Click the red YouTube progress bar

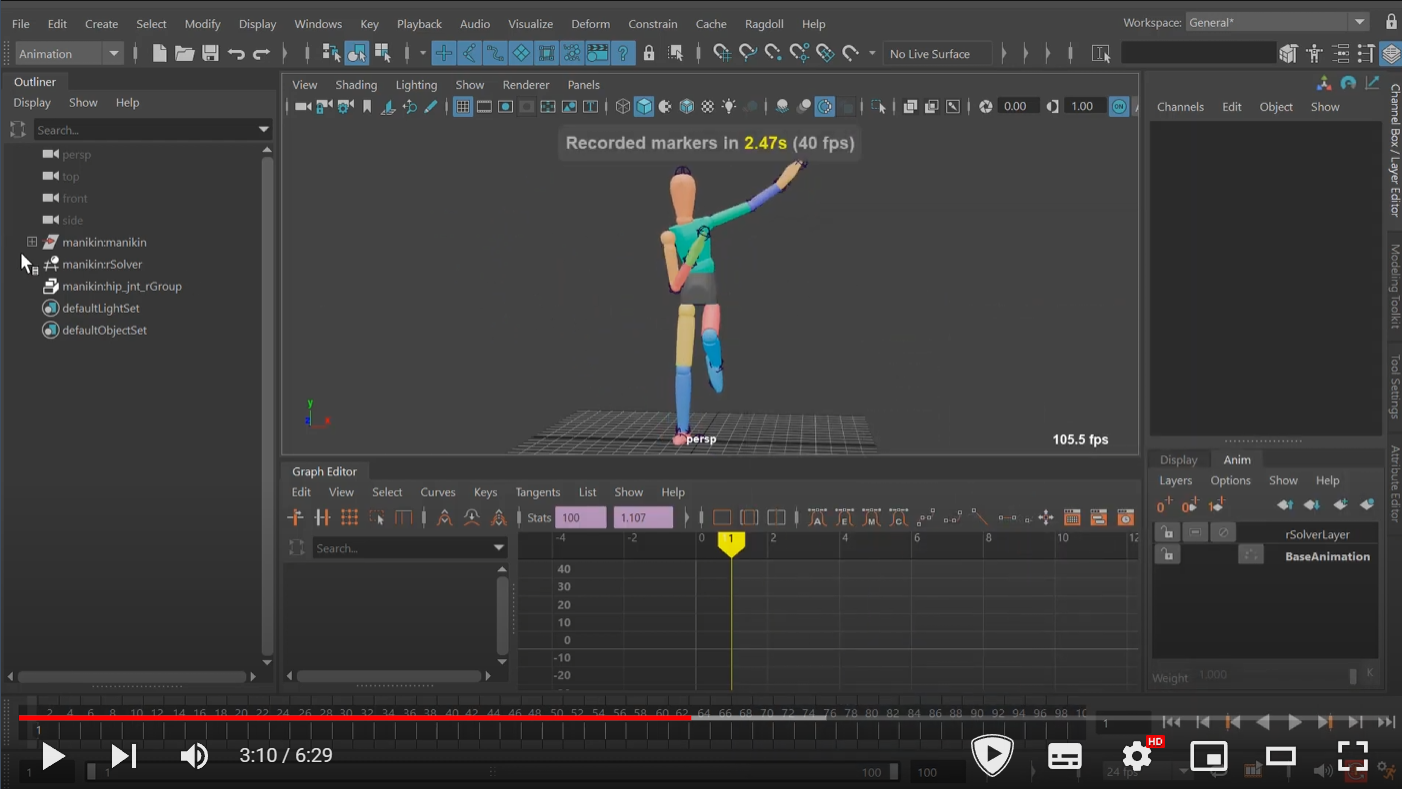pos(350,717)
